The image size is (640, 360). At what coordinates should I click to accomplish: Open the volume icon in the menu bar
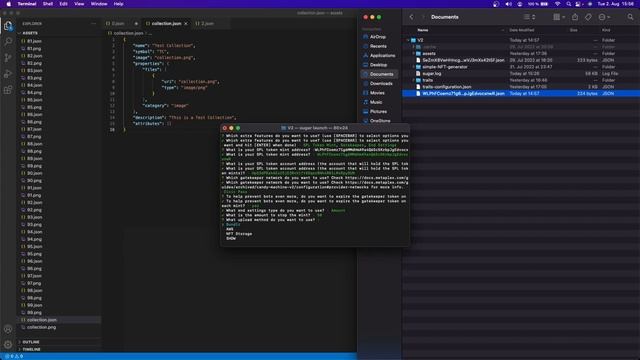[x=508, y=4]
